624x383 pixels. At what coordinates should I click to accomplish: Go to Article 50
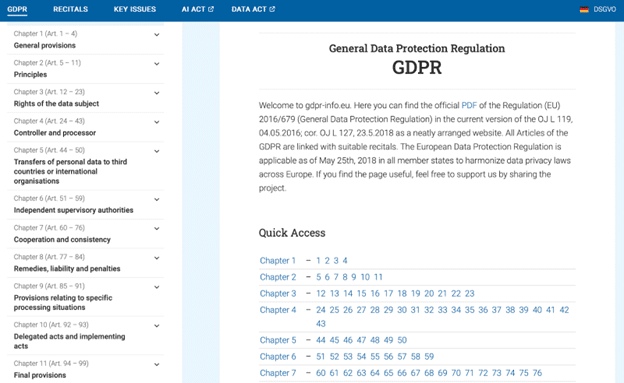[x=402, y=340]
